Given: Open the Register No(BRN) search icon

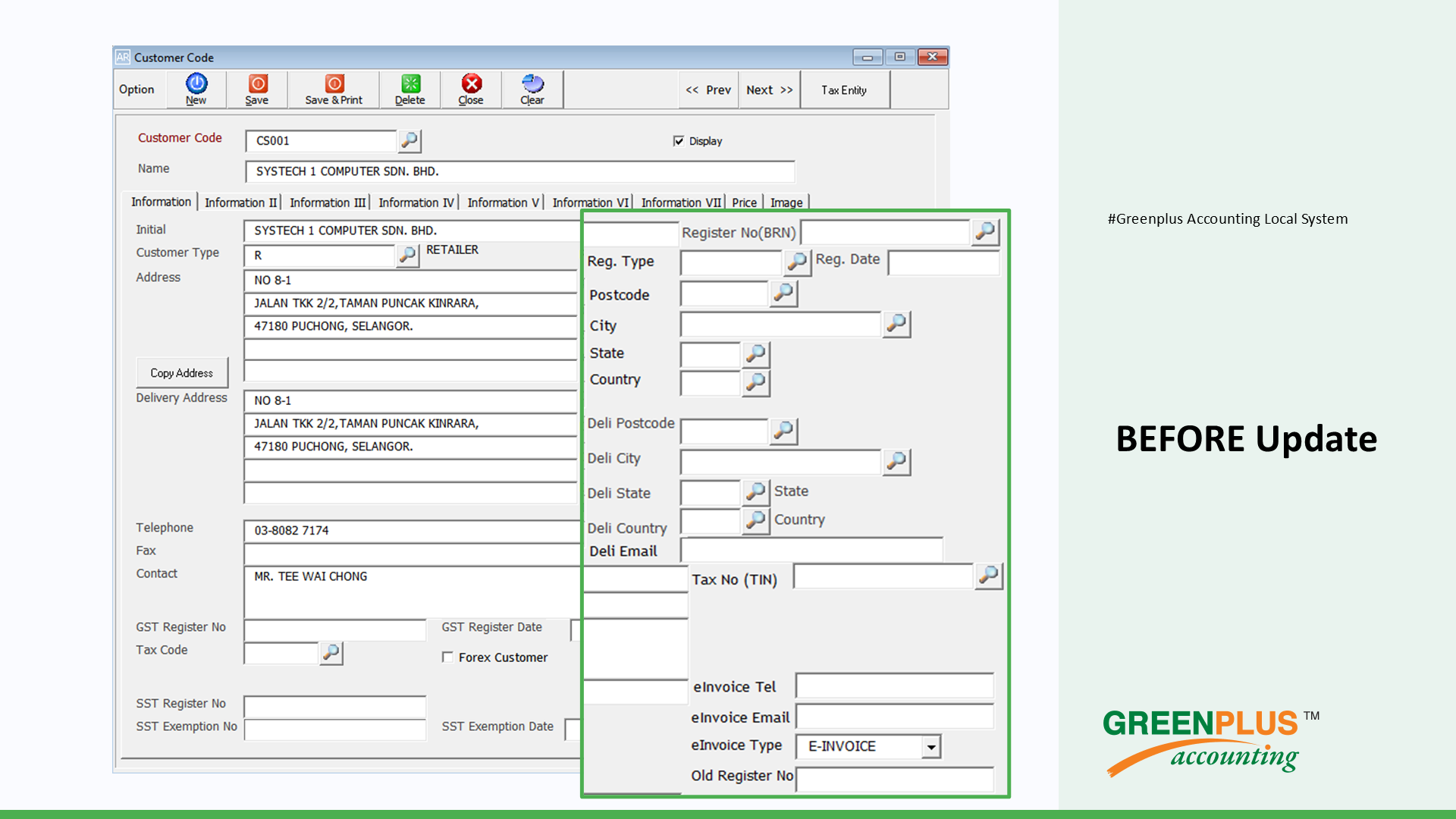Looking at the screenshot, I should 985,231.
